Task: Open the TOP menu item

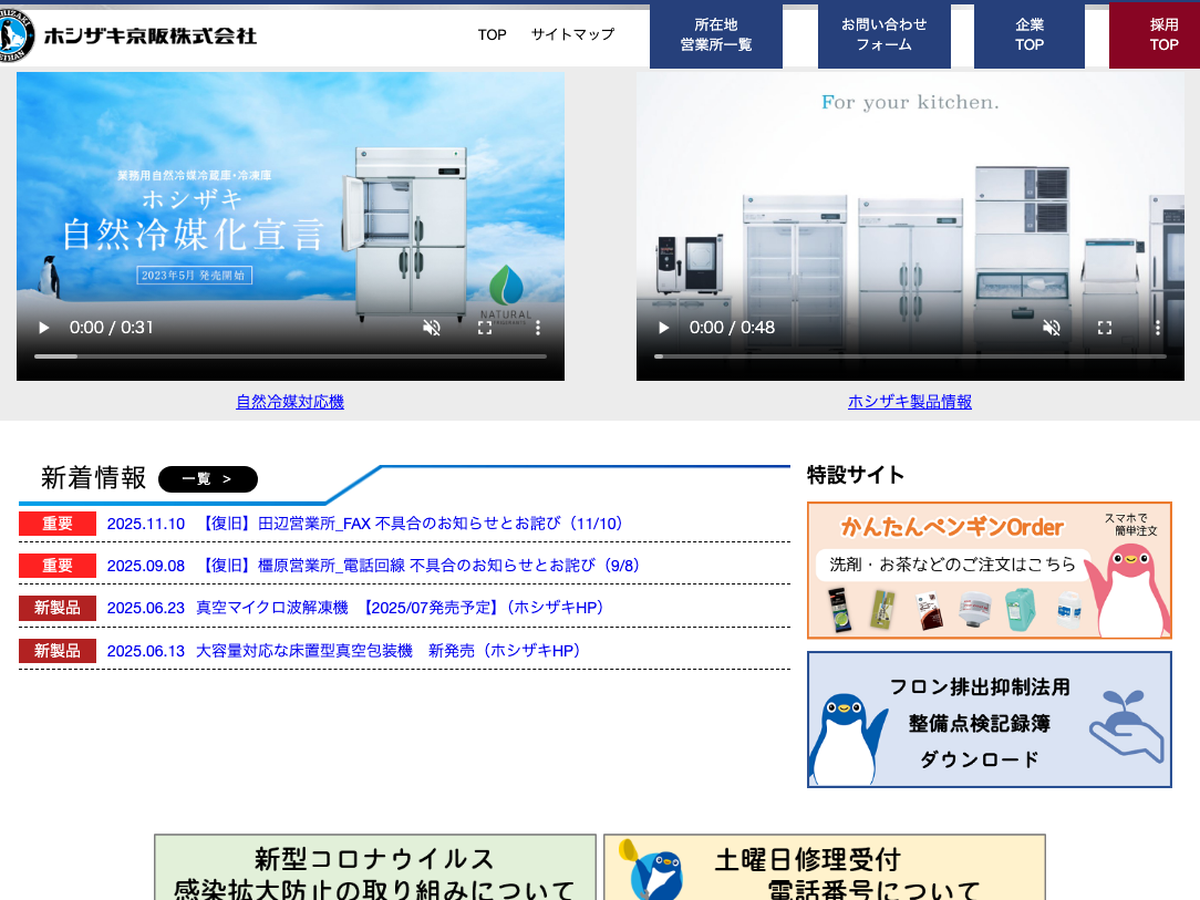Action: (x=492, y=35)
